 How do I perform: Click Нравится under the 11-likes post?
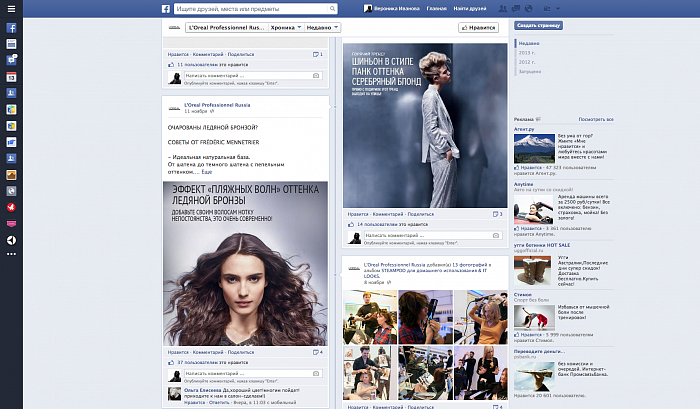(x=178, y=54)
